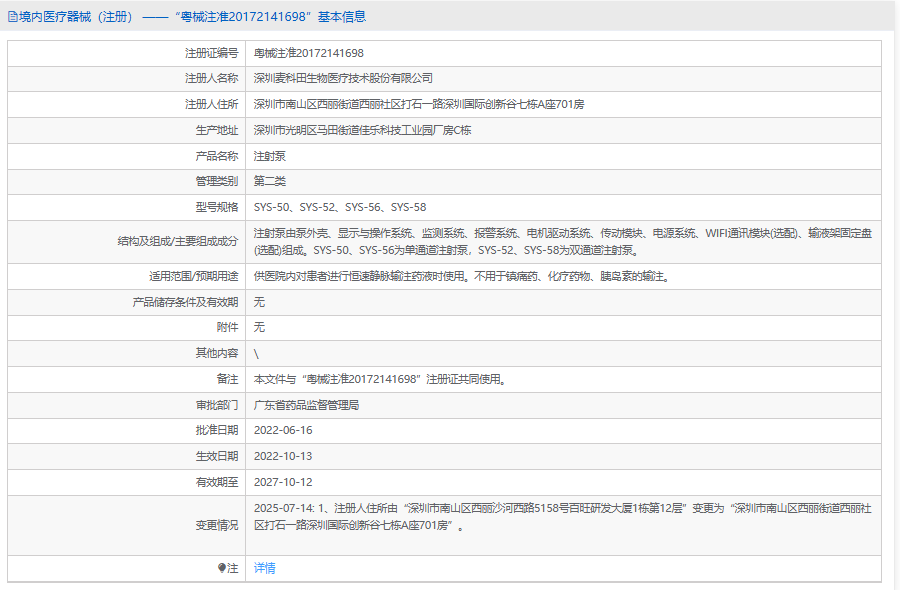
Task: Click the 审批部门 label
Action: pyautogui.click(x=216, y=405)
